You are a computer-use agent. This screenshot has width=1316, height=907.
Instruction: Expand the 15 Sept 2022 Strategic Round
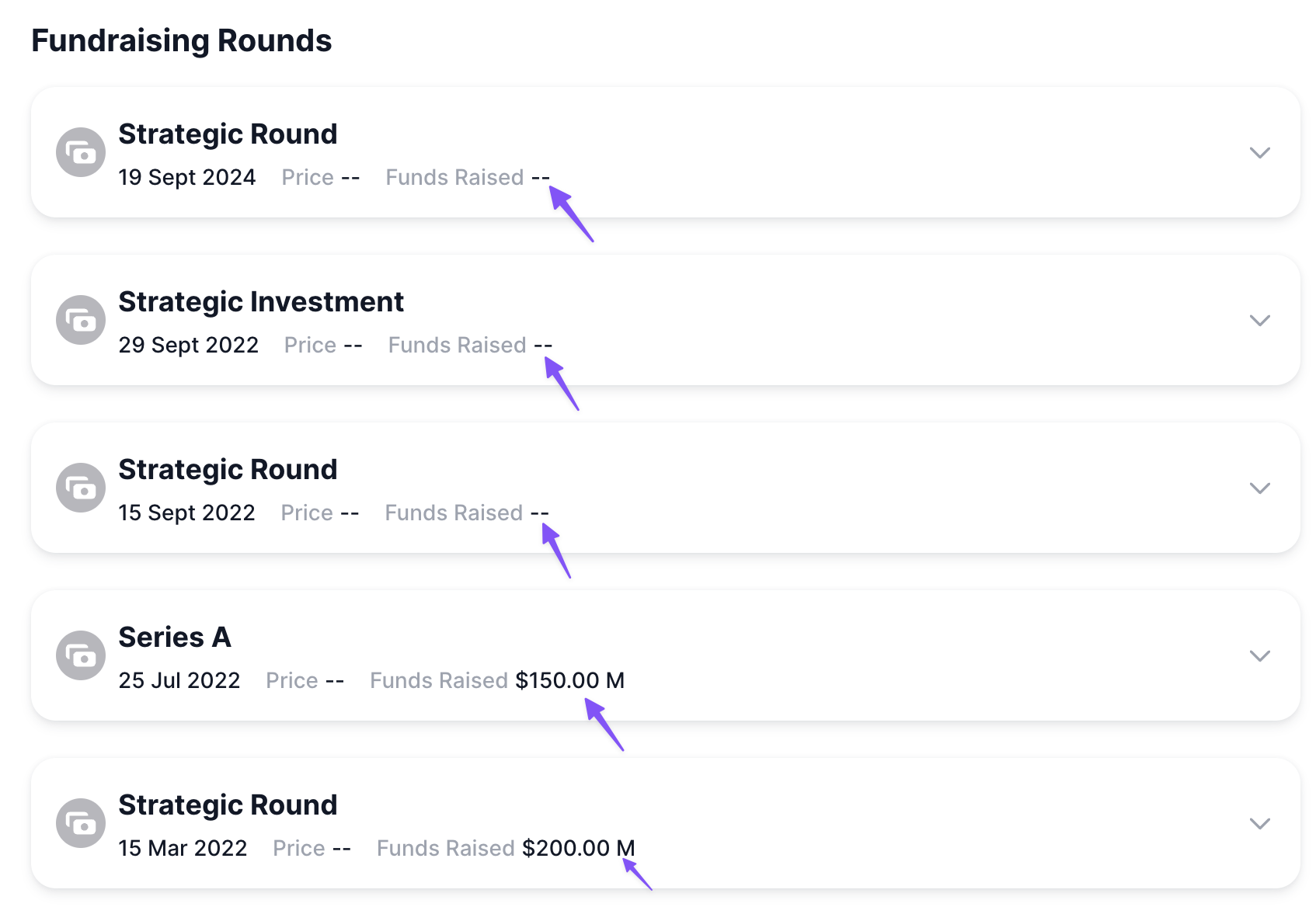point(1259,488)
